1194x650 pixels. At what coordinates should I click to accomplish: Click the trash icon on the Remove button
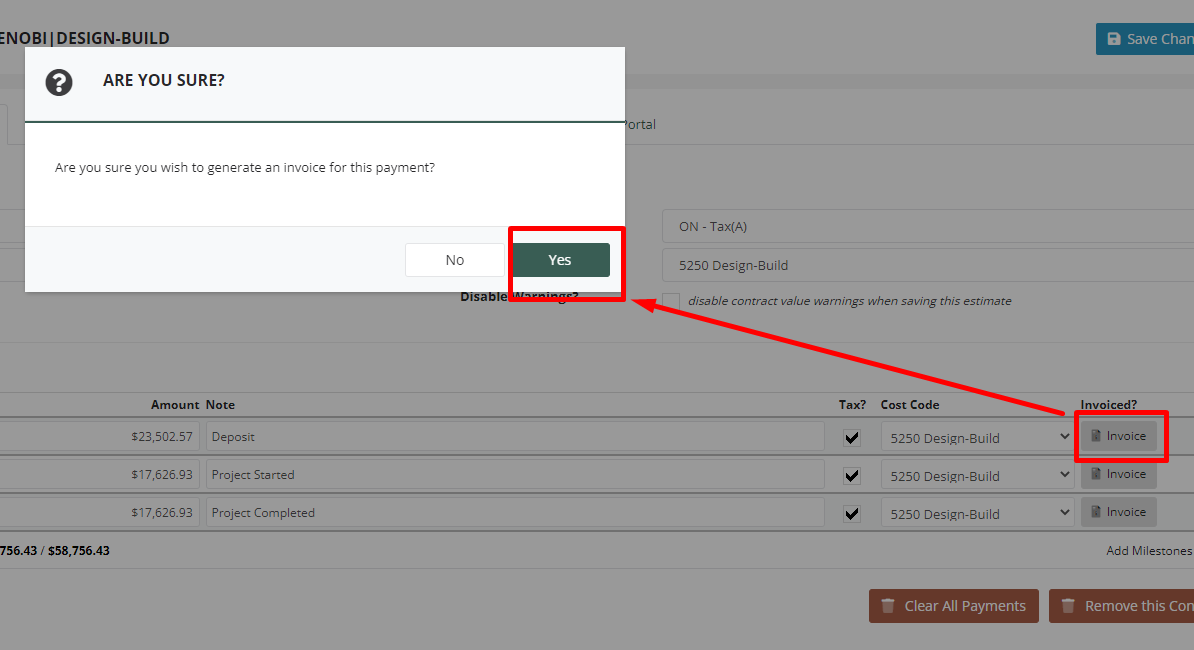1068,606
